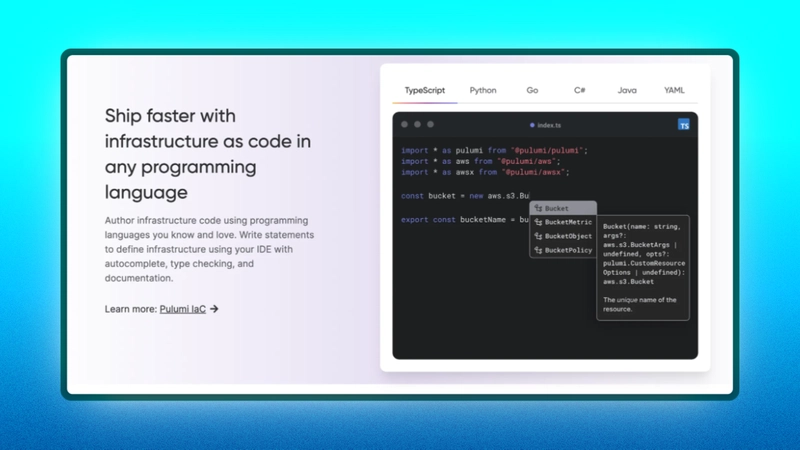800x450 pixels.
Task: Open the C# code tab
Action: click(579, 90)
